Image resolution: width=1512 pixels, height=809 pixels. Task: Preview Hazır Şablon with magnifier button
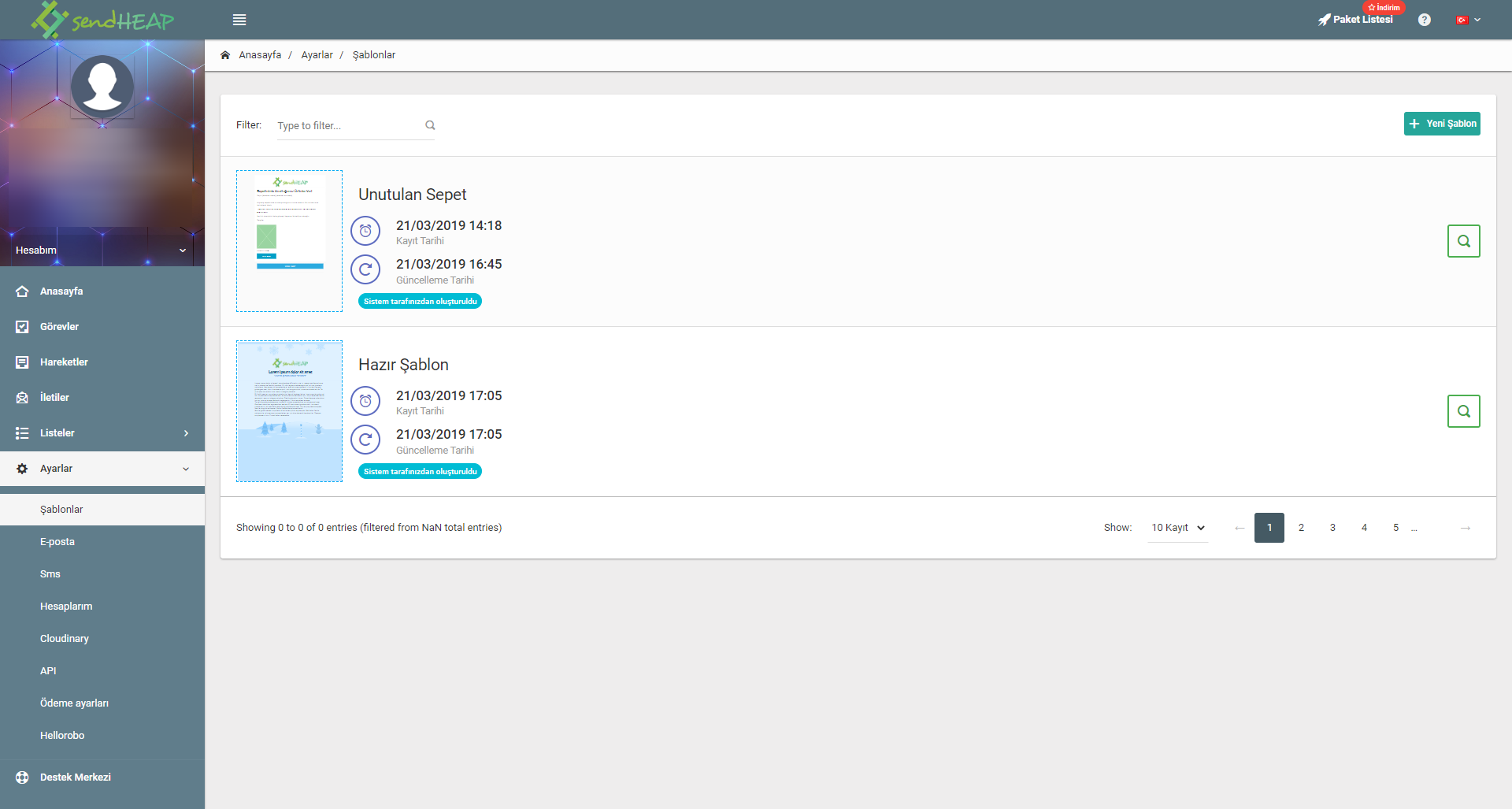pos(1463,411)
